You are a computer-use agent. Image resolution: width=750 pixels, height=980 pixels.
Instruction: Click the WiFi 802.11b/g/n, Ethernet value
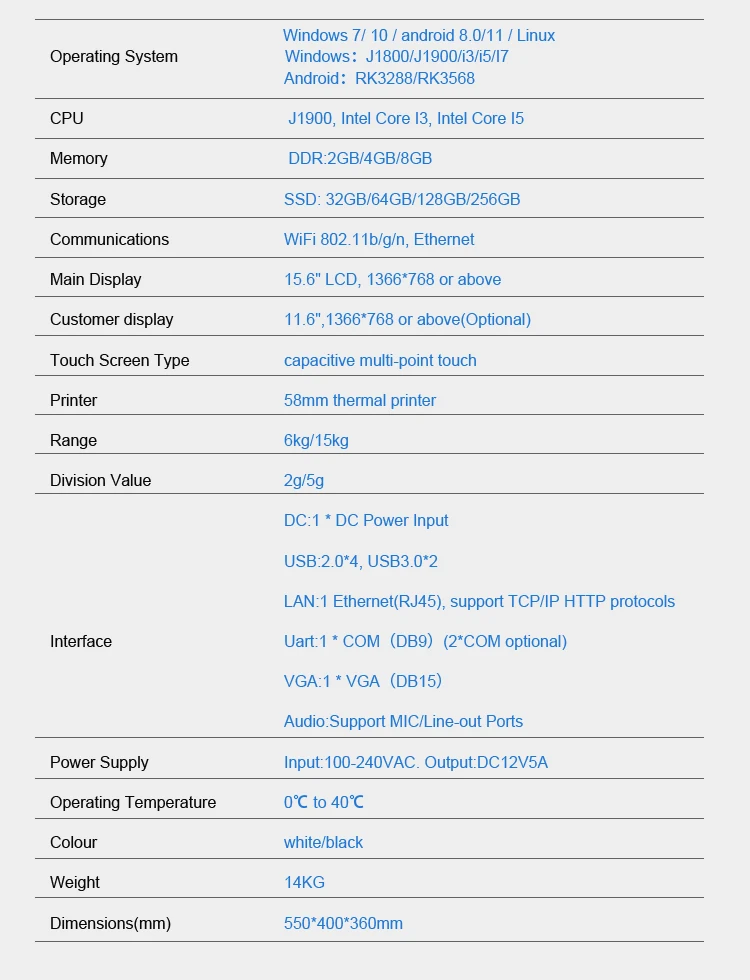(x=379, y=239)
